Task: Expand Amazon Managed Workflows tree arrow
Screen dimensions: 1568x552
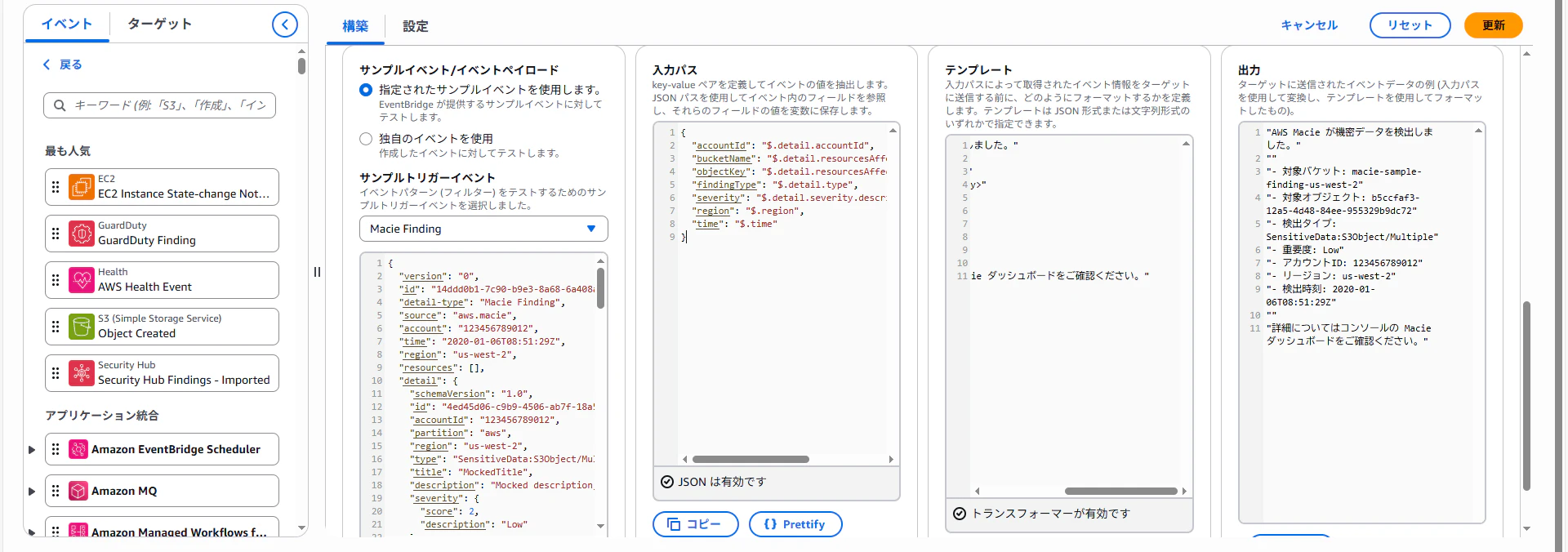Action: pyautogui.click(x=32, y=532)
